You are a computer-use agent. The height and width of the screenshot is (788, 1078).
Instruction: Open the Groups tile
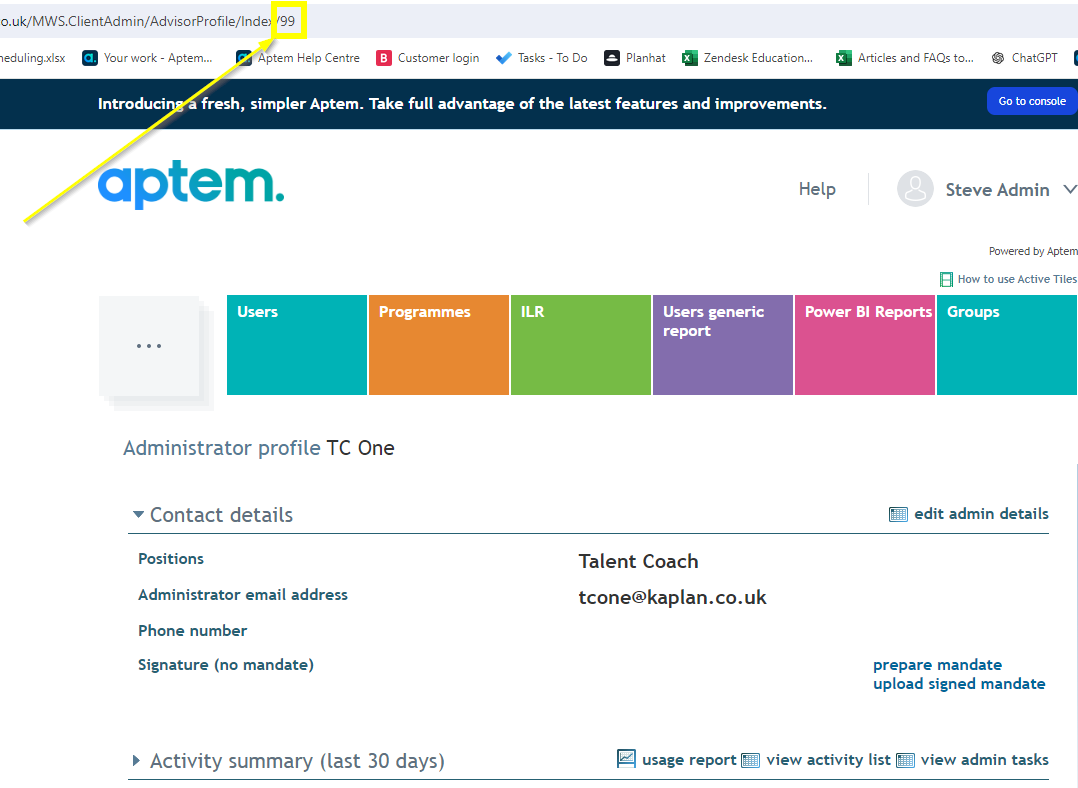[1006, 345]
